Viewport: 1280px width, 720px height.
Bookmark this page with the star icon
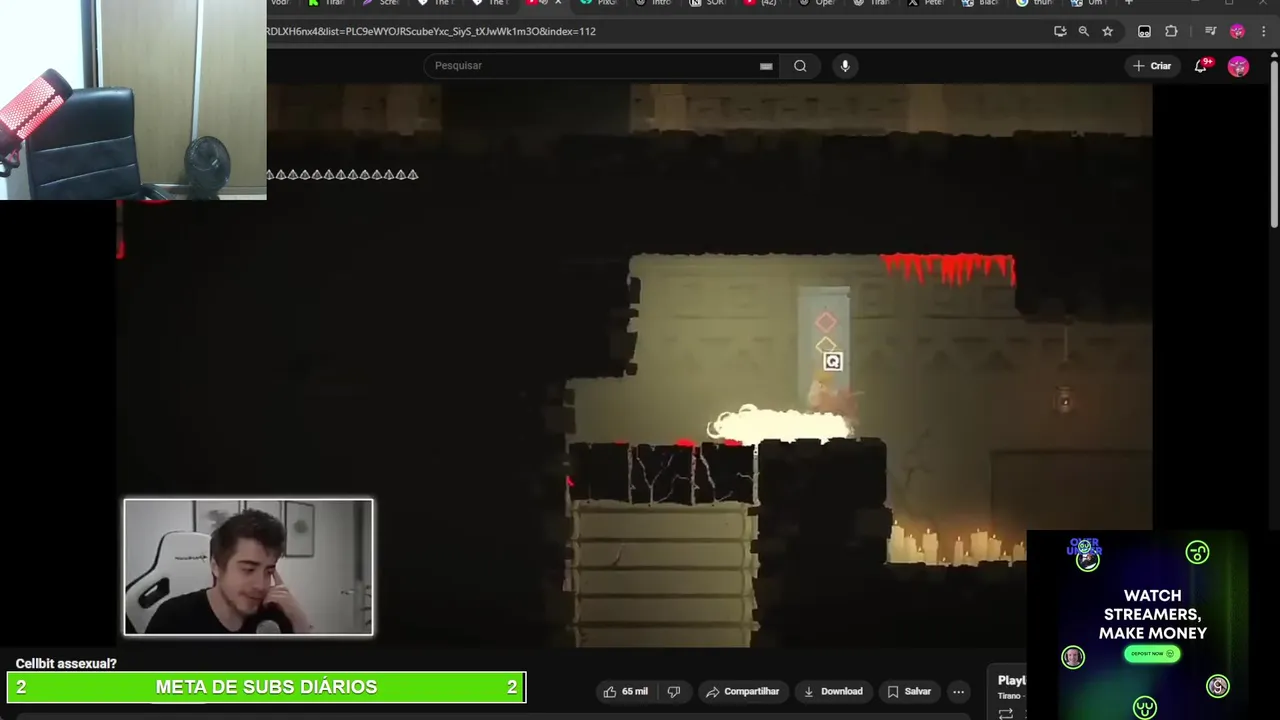pyautogui.click(x=1107, y=31)
